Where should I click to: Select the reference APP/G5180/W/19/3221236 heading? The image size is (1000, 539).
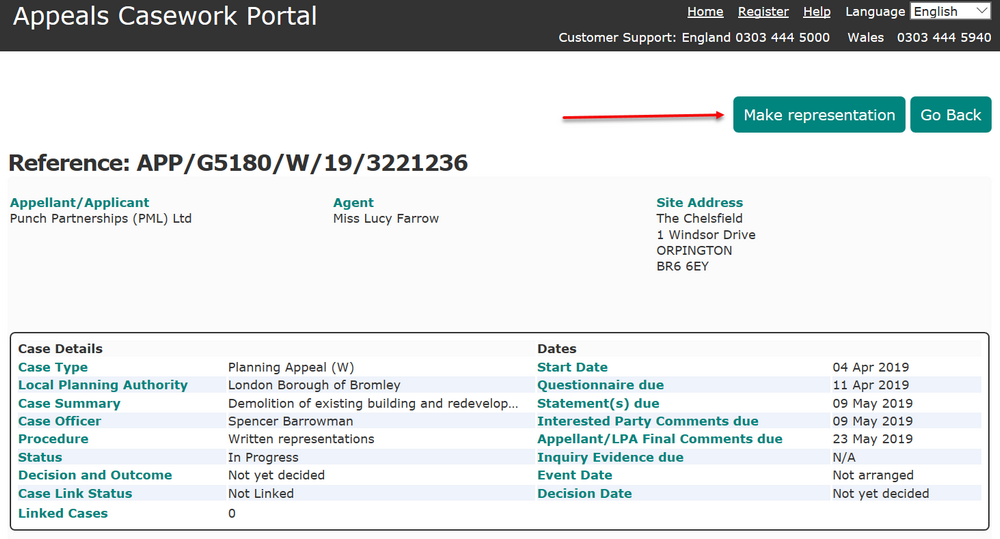click(x=238, y=163)
